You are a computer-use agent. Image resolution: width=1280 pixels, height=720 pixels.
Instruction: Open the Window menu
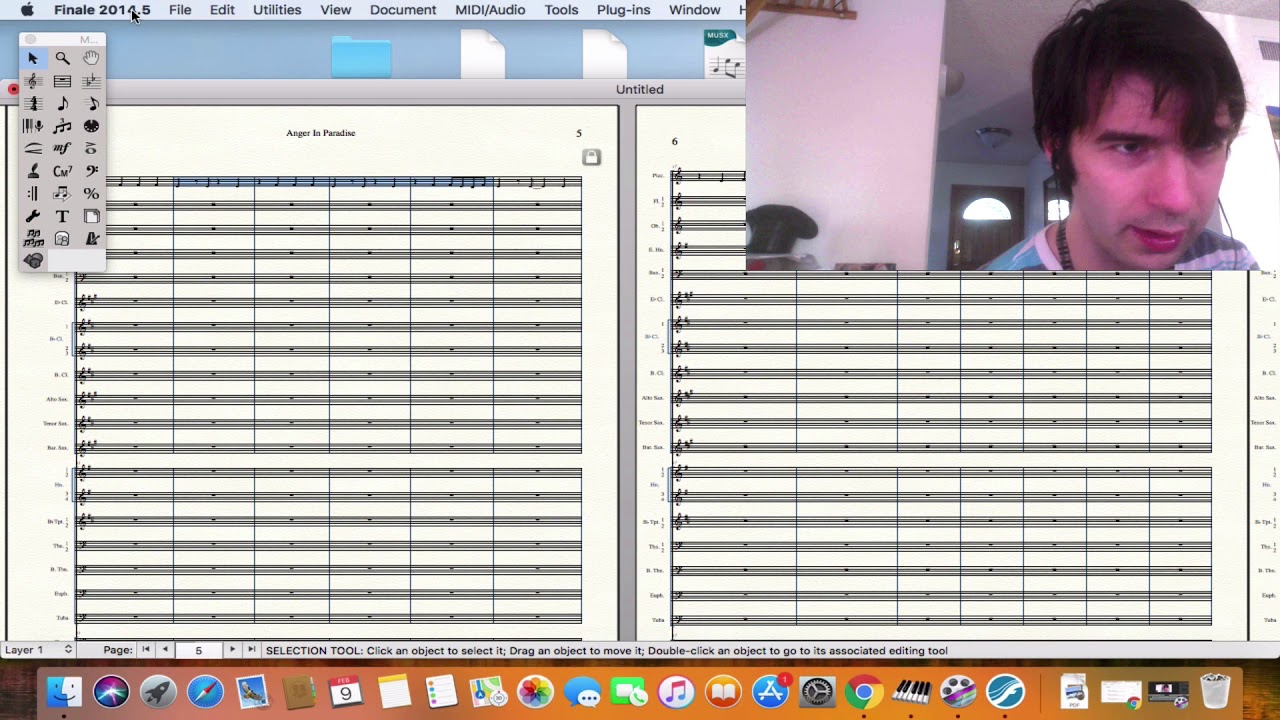coord(694,10)
